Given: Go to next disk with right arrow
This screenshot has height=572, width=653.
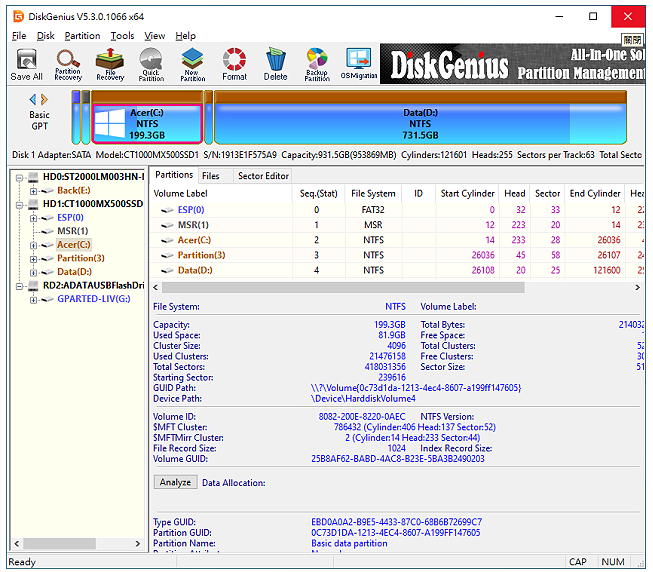Looking at the screenshot, I should 44,99.
